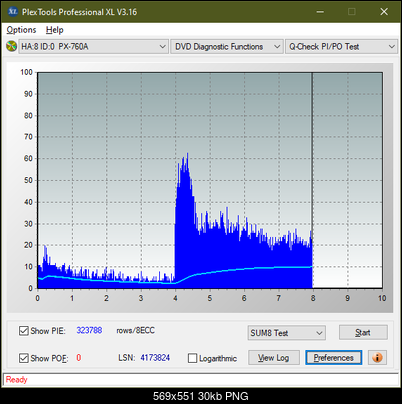Viewport: 402px width, 404px height.
Task: Click the orange info icon button
Action: pos(377,358)
